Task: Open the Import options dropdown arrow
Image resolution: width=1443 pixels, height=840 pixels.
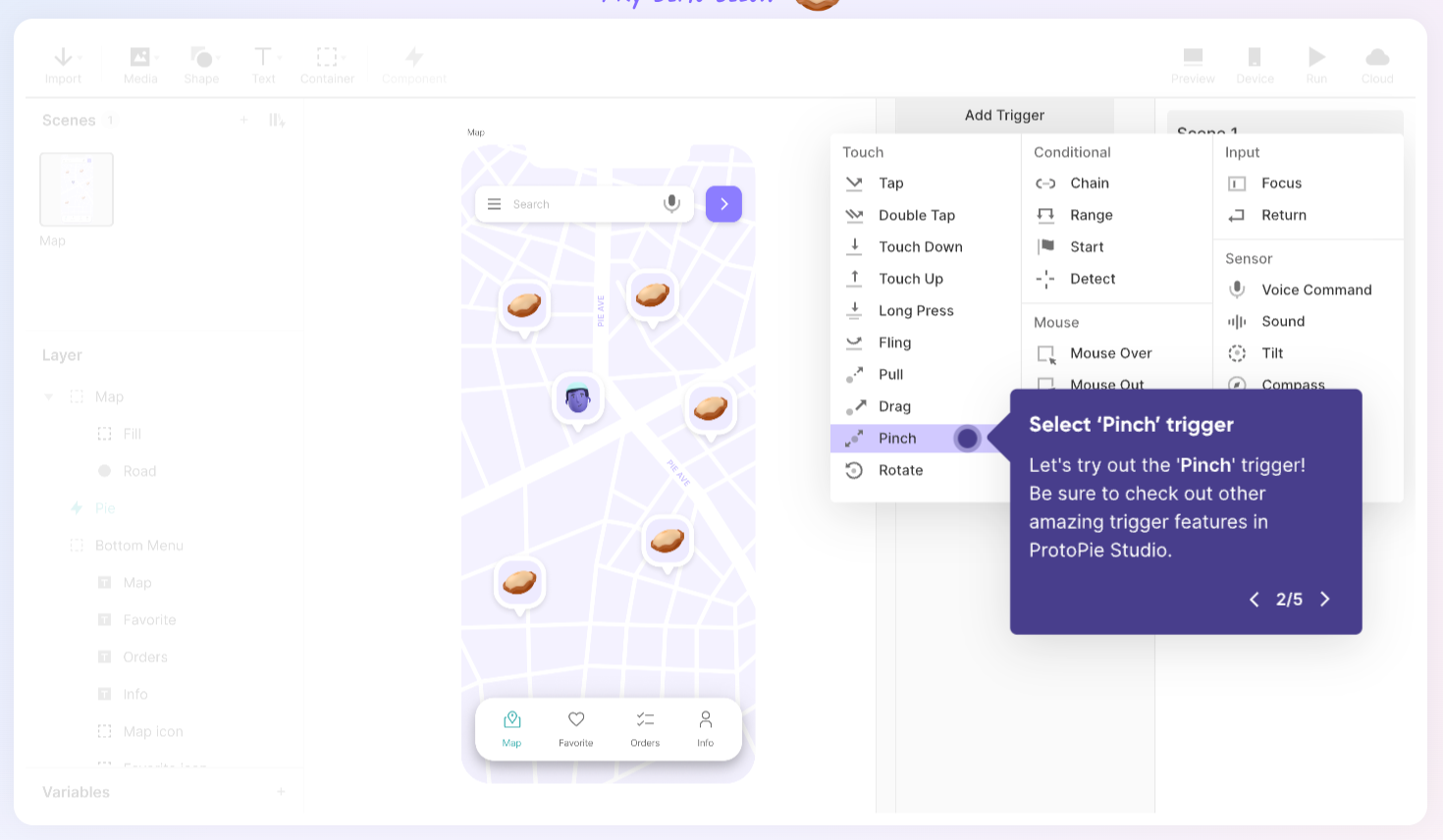Action: coord(80,57)
